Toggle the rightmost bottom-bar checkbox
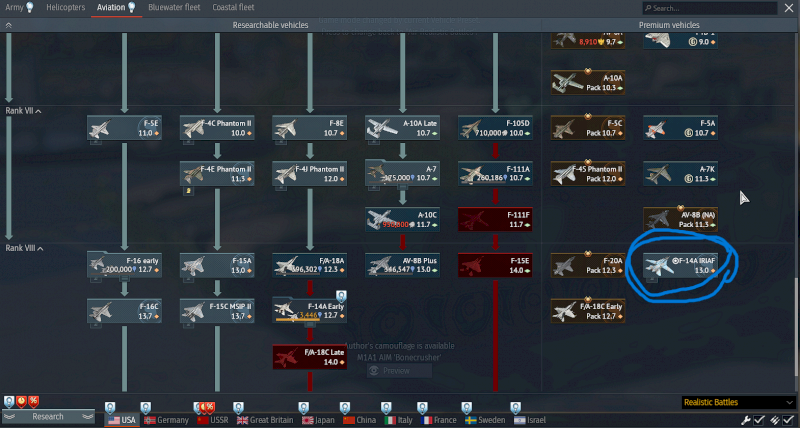 (x=788, y=420)
